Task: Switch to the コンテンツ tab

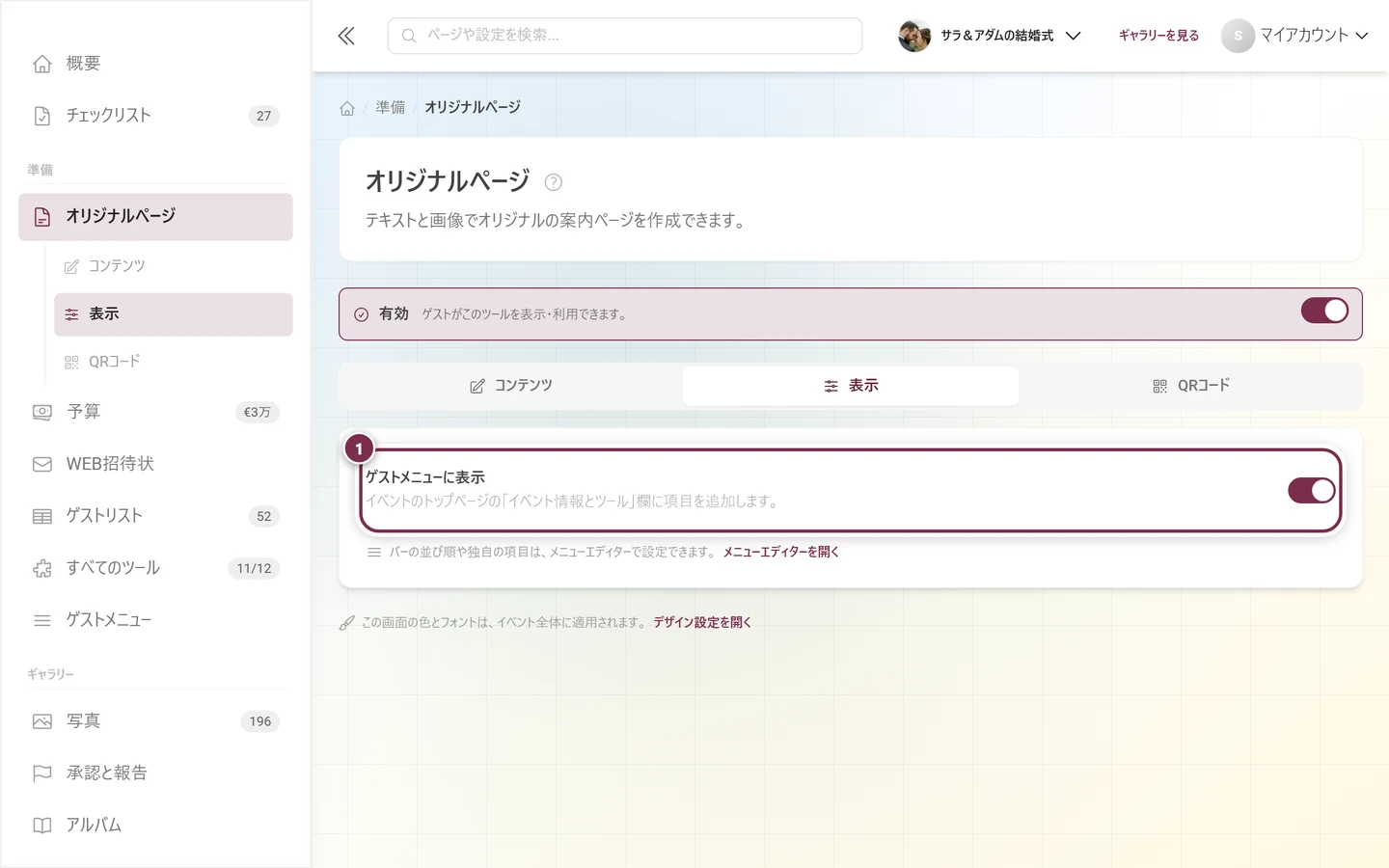Action: click(x=511, y=386)
